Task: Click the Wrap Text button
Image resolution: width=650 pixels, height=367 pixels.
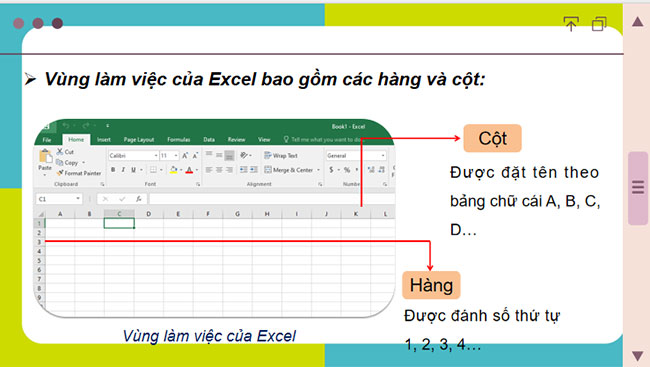Action: (281, 156)
